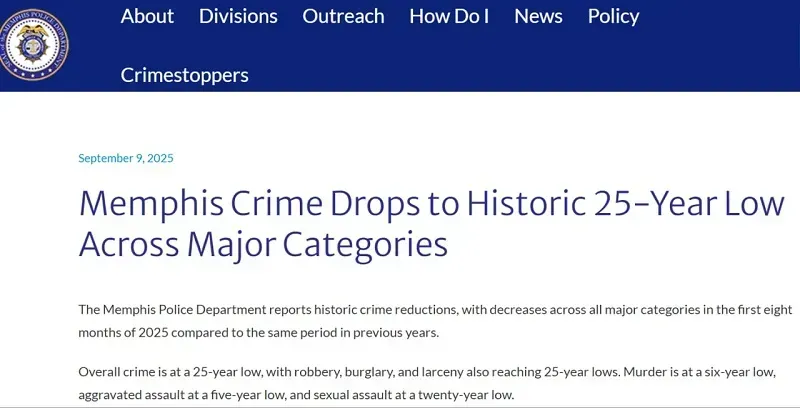Open the Divisions menu

(x=238, y=16)
